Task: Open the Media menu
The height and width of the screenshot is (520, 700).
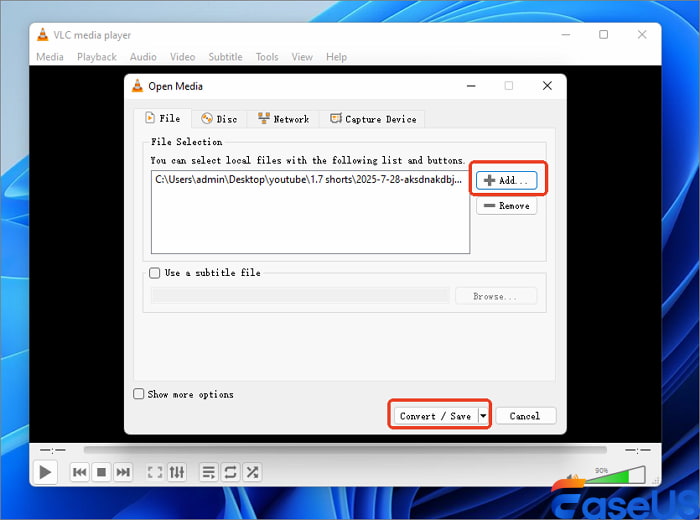Action: [x=50, y=57]
